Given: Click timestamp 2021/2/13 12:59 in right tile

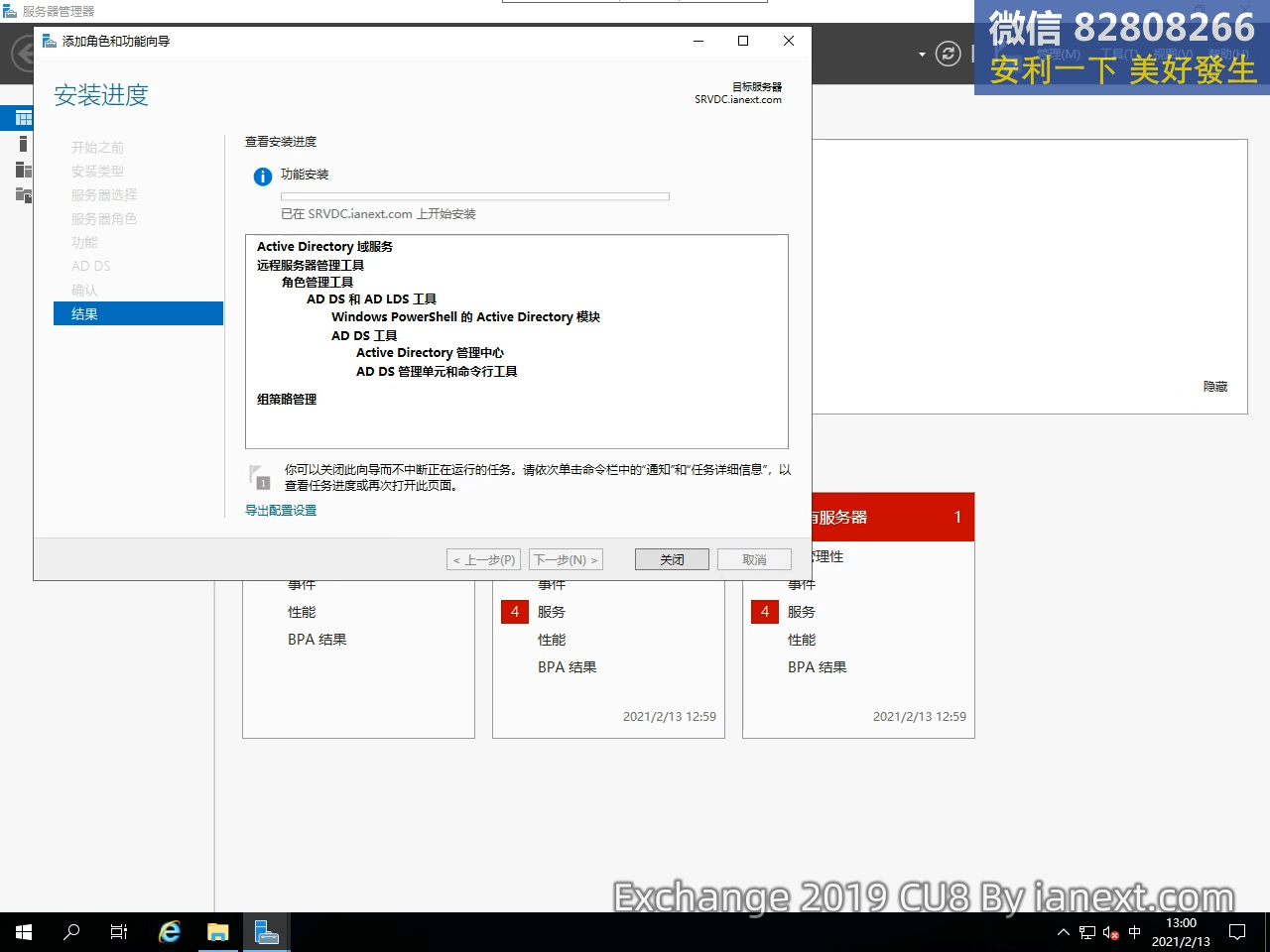Looking at the screenshot, I should point(920,716).
